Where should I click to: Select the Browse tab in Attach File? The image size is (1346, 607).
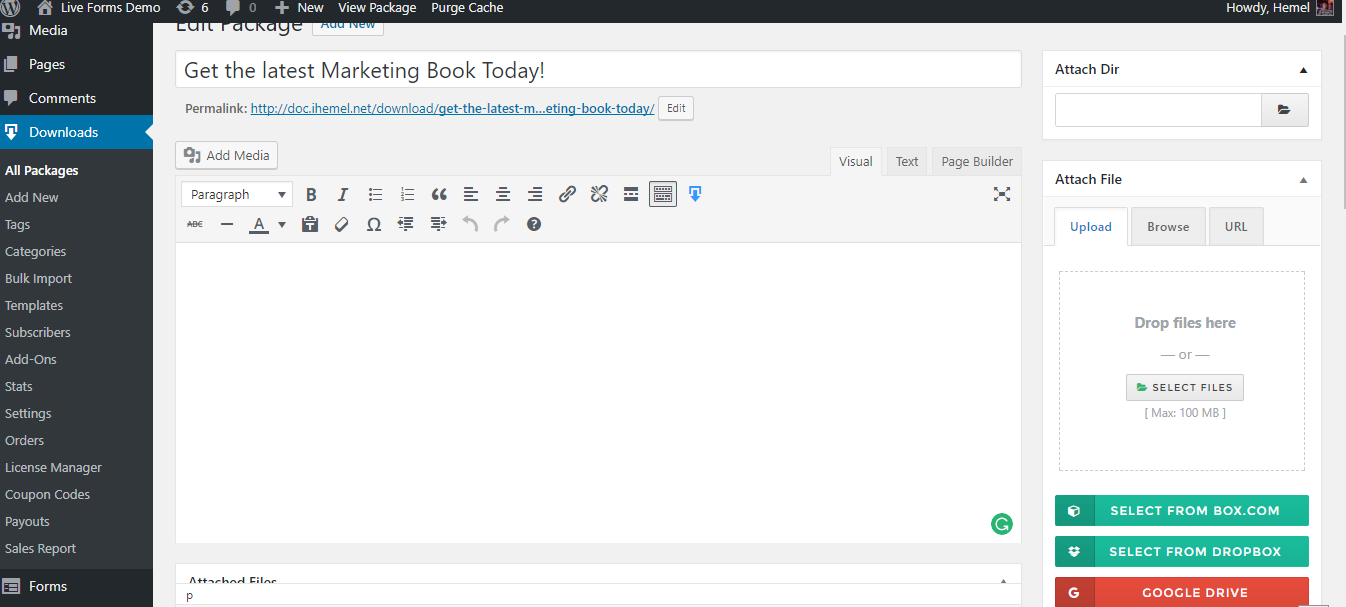(1168, 227)
